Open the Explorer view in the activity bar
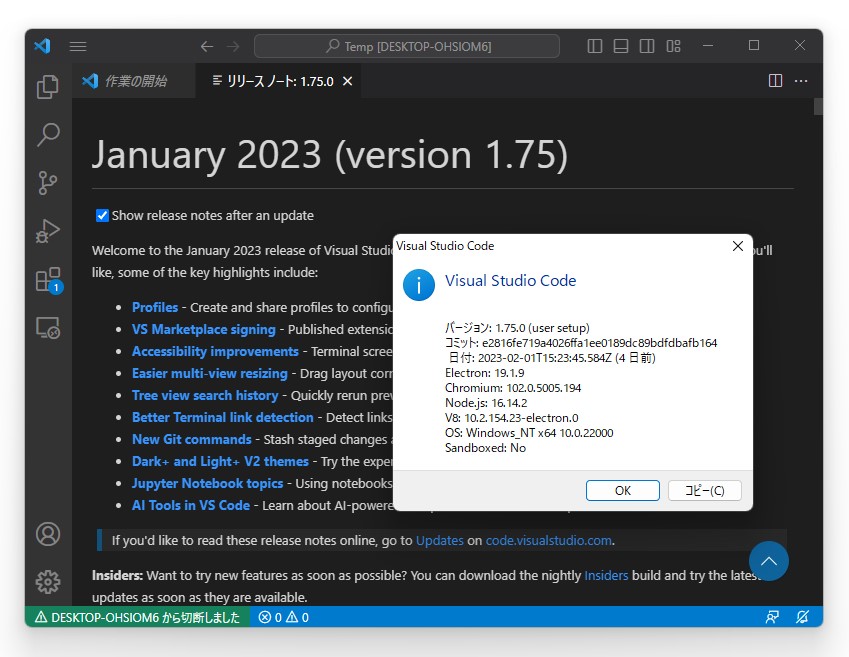849x657 pixels. (47, 87)
